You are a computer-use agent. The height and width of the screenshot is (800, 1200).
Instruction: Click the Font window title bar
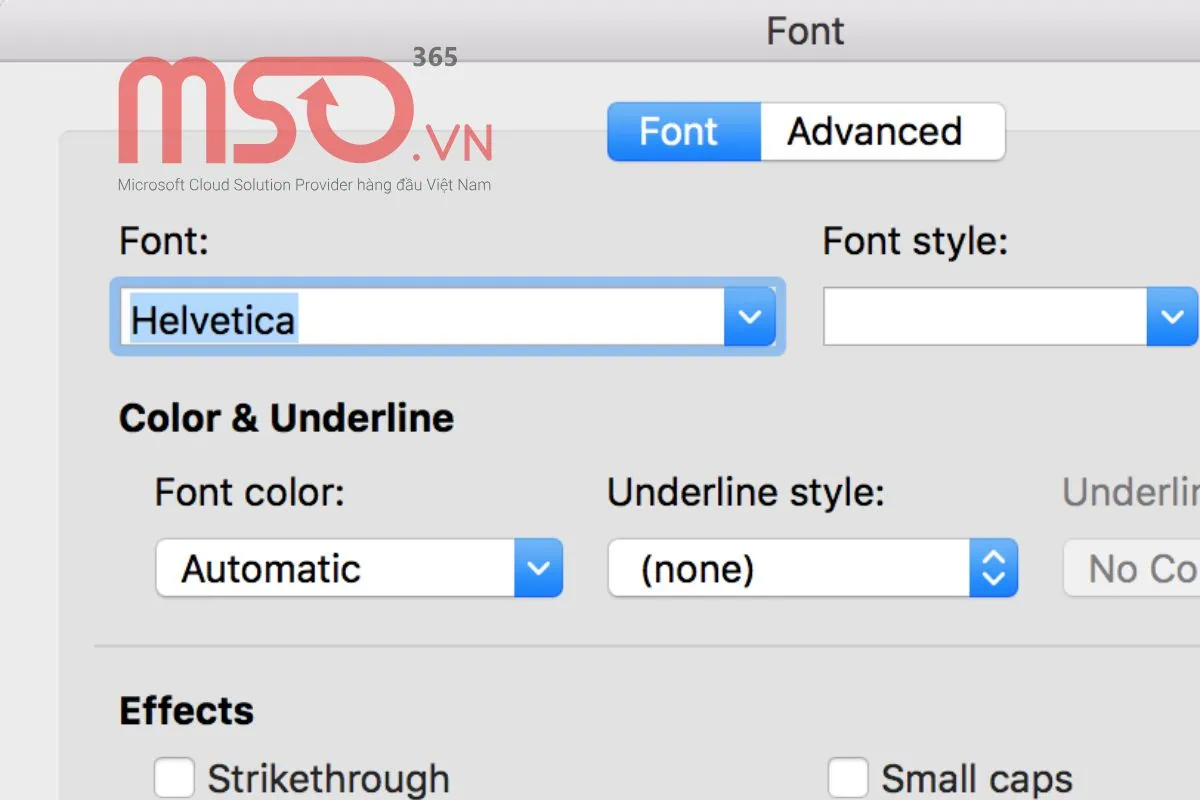point(805,31)
